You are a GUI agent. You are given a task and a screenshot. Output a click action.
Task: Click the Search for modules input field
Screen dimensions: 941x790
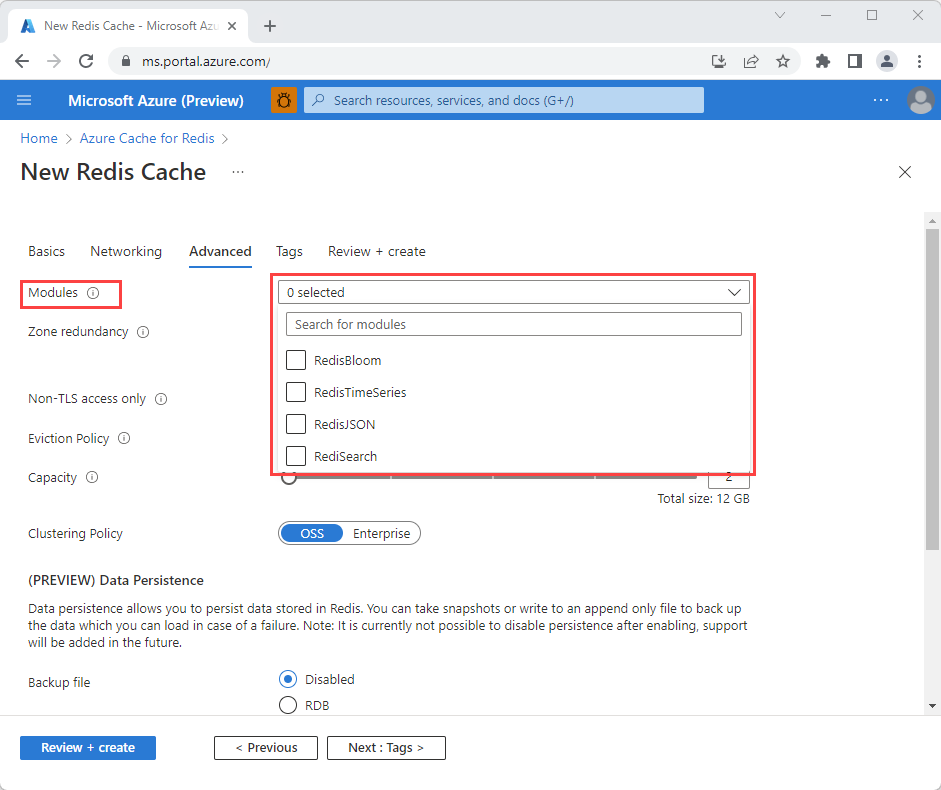coord(513,324)
